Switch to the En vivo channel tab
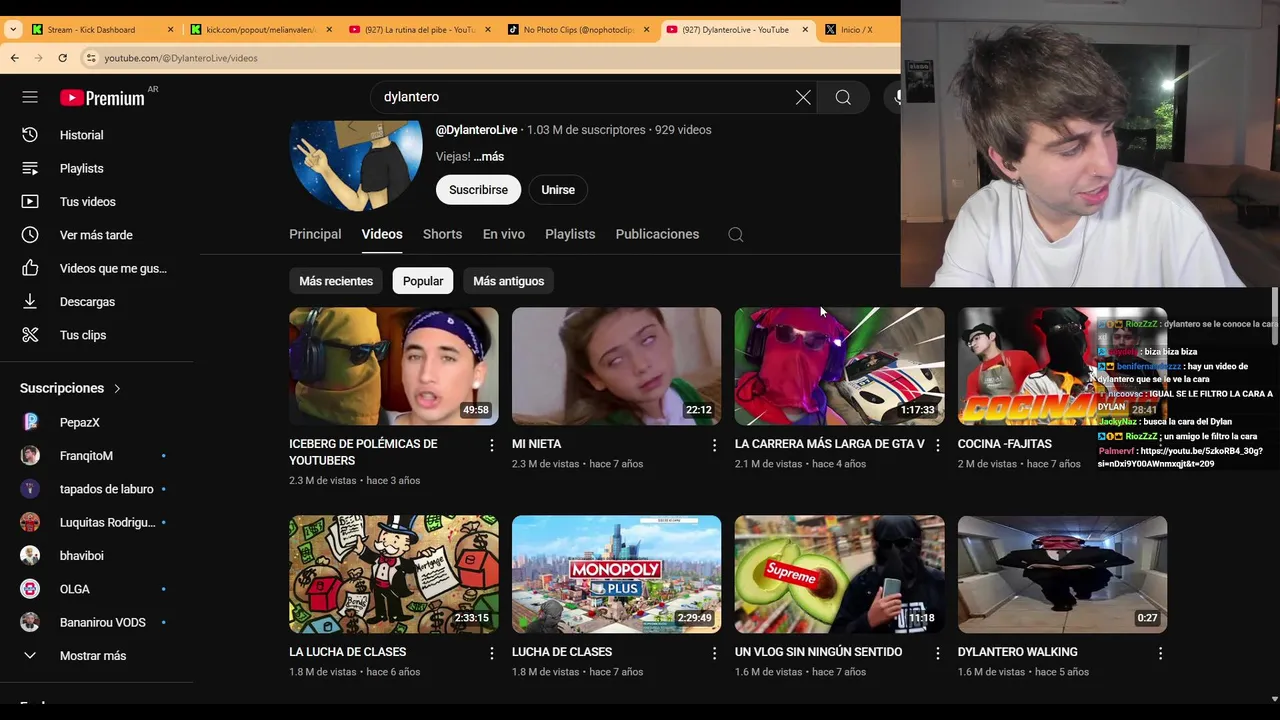This screenshot has width=1280, height=720. pyautogui.click(x=504, y=234)
